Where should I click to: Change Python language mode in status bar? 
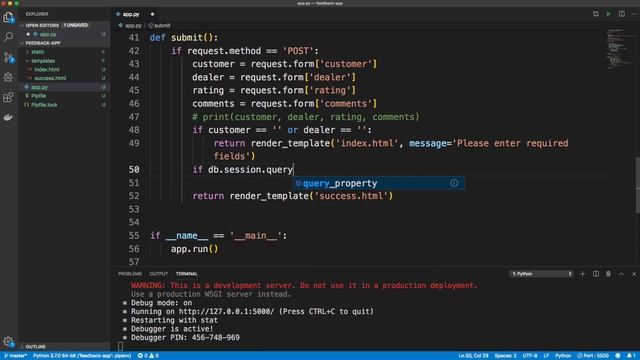(563, 356)
